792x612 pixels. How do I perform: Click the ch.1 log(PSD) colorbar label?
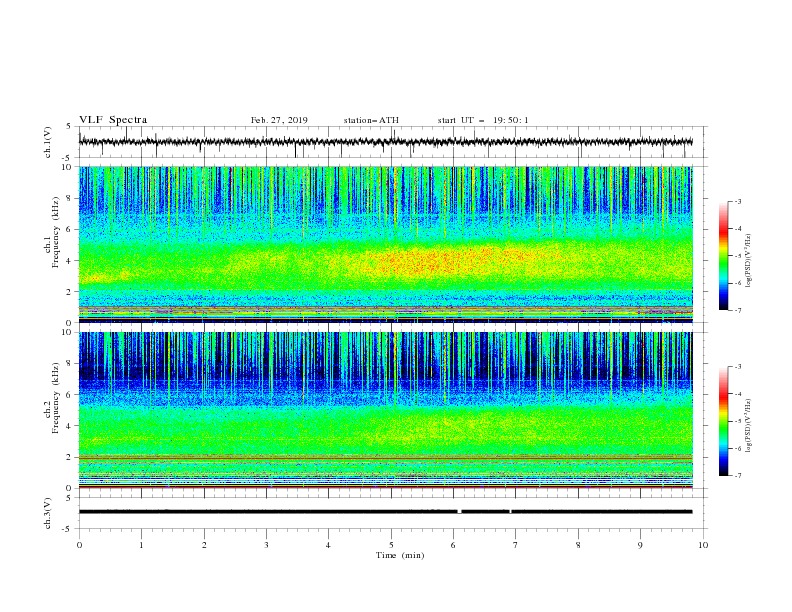pyautogui.click(x=748, y=261)
